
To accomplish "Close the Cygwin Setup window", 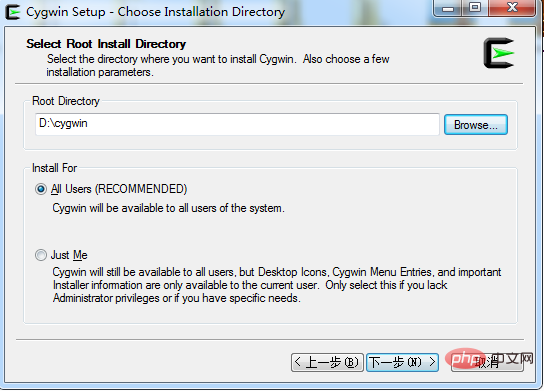I will [512, 8].
